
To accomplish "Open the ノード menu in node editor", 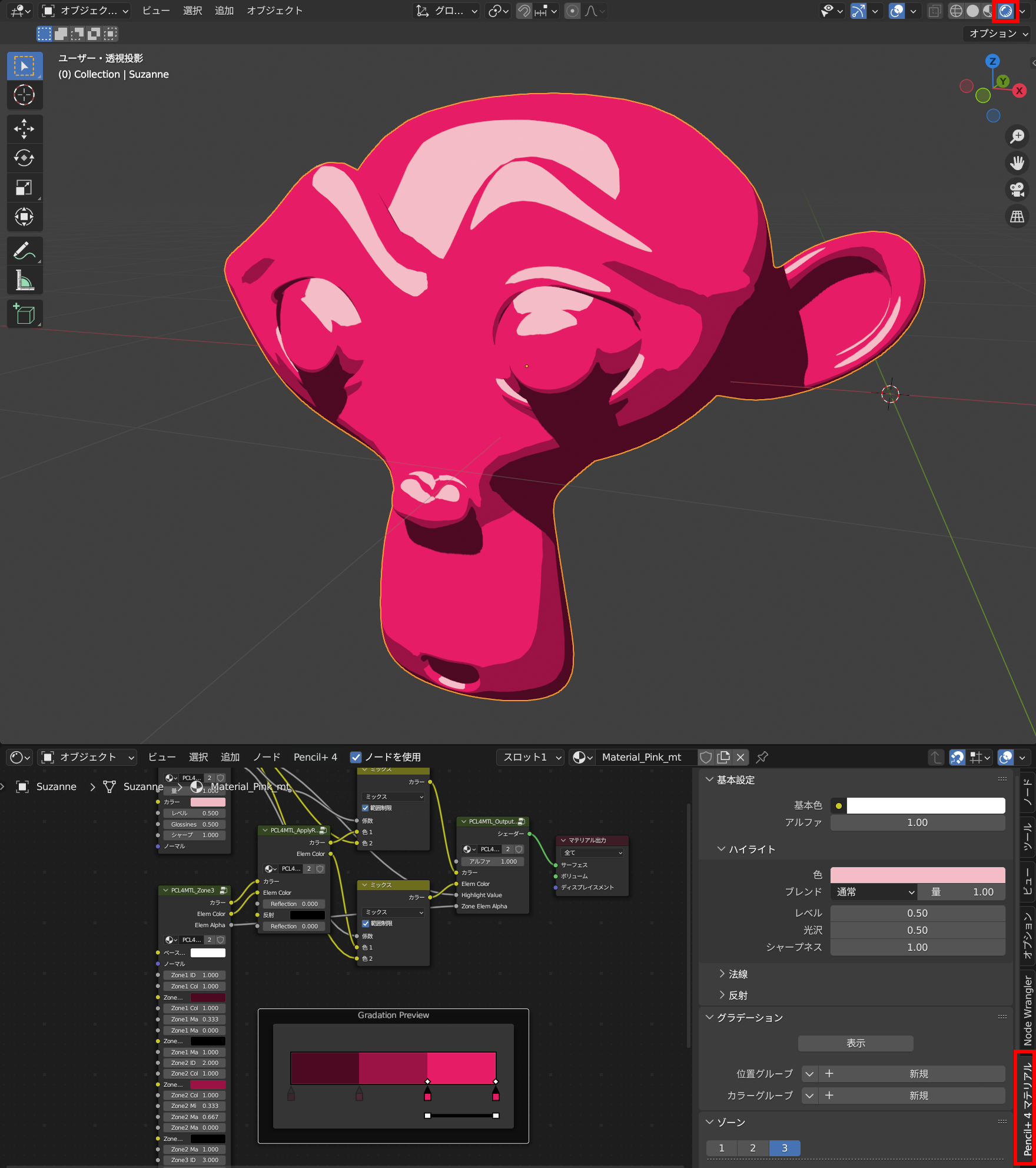I will [267, 757].
